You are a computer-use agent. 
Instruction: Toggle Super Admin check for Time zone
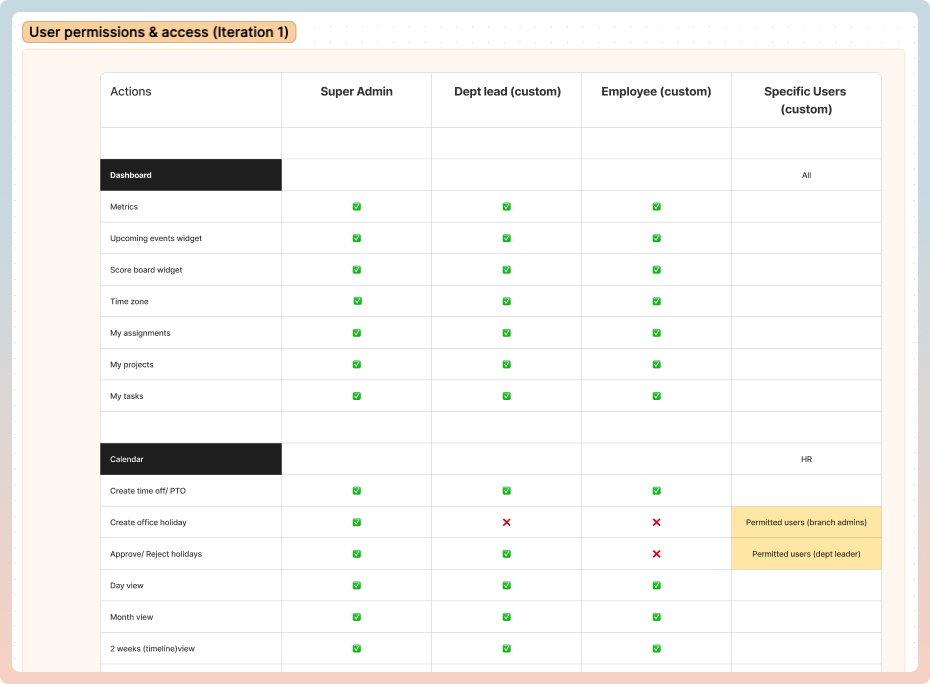pos(358,301)
